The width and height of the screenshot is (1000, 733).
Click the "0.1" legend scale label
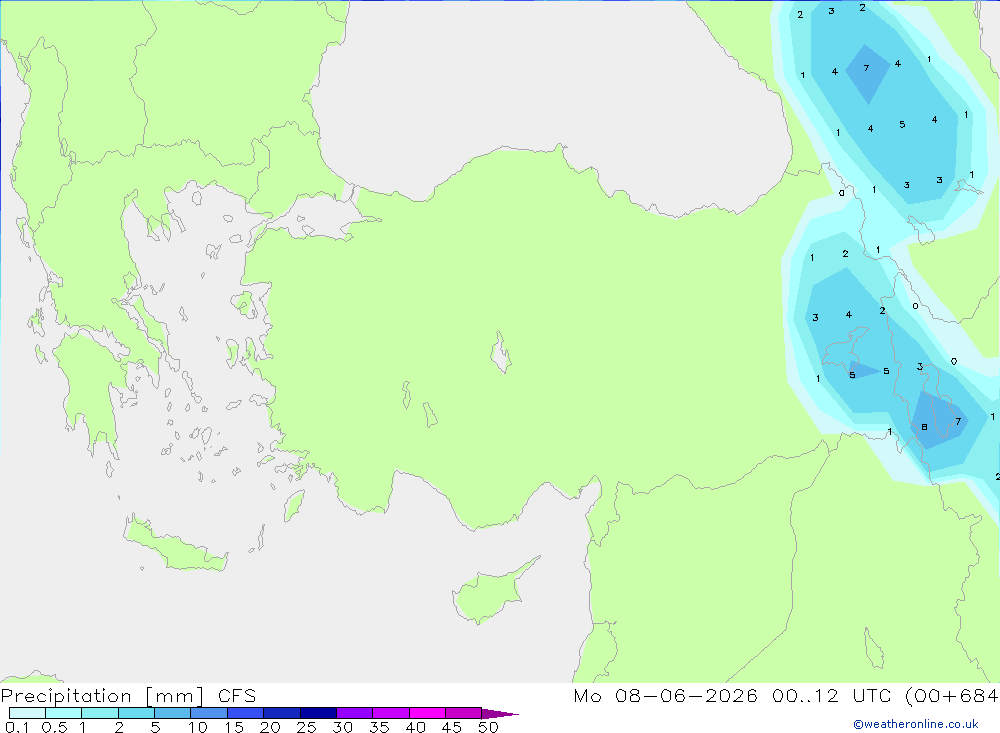coord(17,727)
